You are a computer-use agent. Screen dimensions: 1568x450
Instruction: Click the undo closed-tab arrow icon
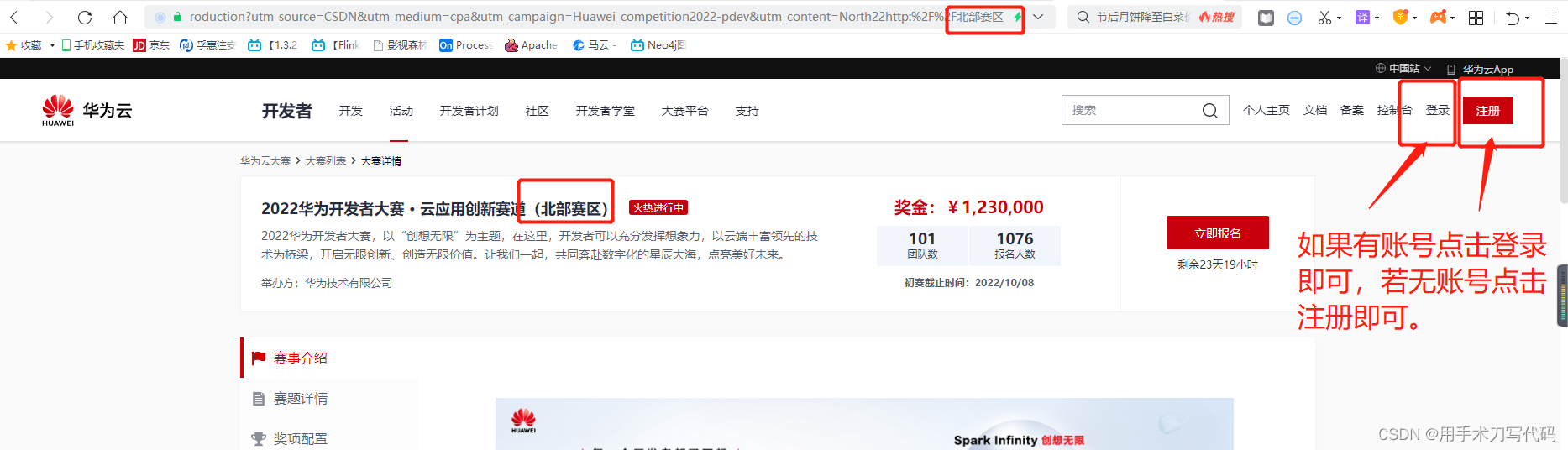[x=1513, y=18]
